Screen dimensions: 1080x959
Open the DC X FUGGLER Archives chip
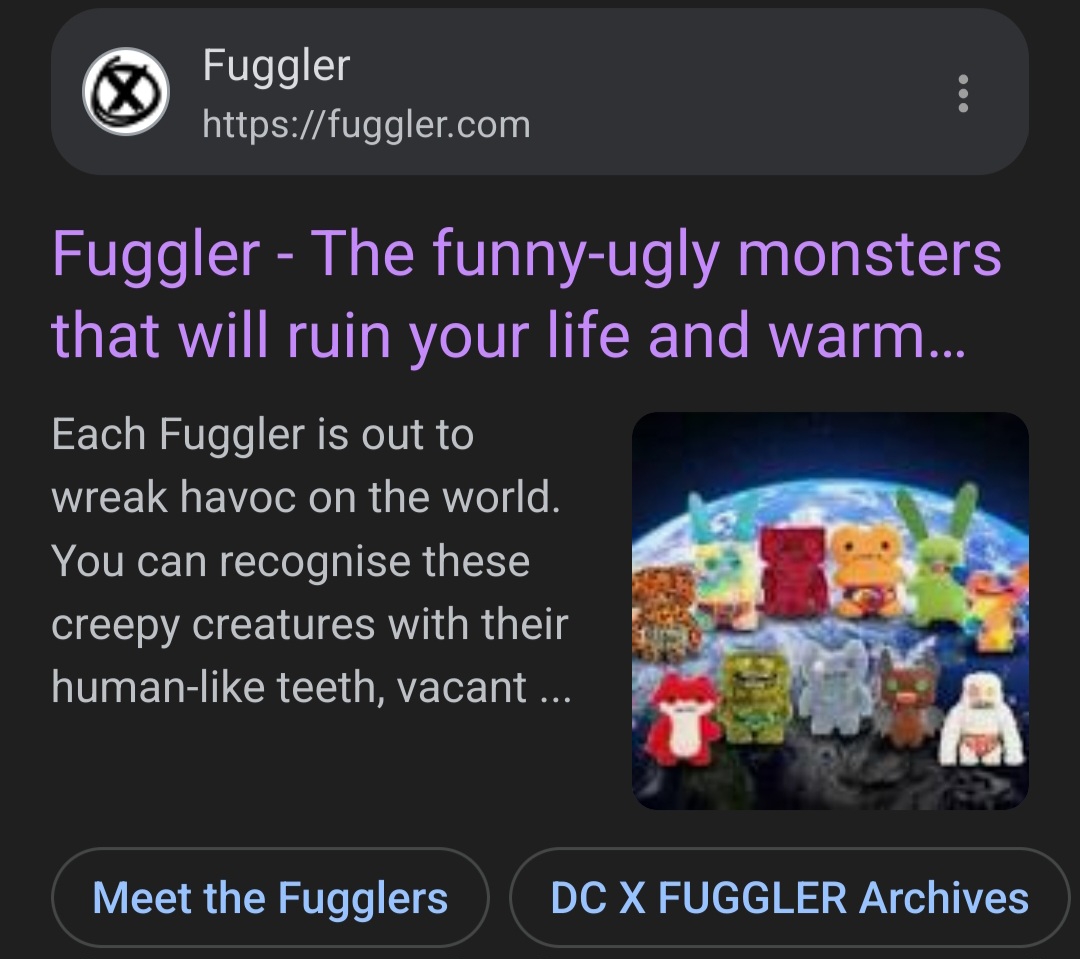(789, 898)
